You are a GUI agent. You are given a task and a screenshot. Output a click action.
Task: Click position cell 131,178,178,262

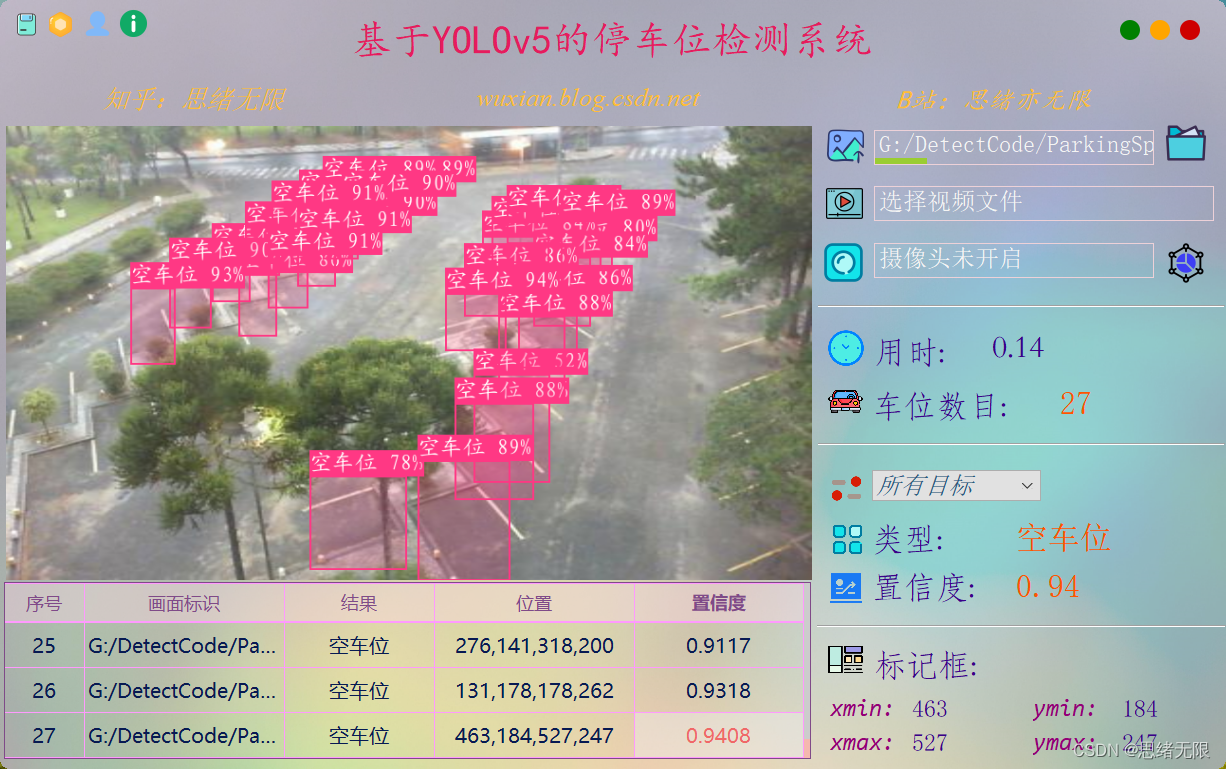point(534,690)
